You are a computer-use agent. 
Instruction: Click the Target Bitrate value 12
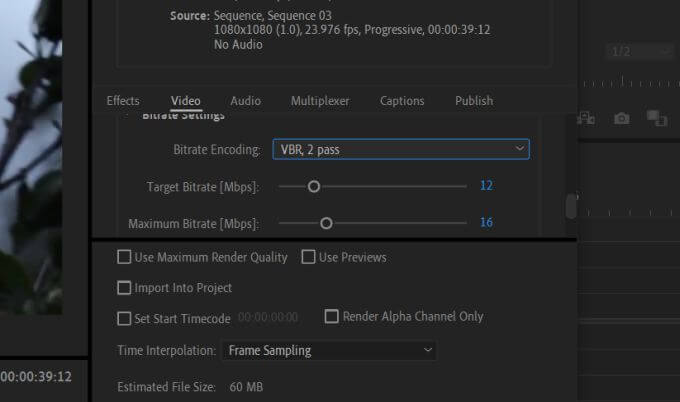(486, 186)
